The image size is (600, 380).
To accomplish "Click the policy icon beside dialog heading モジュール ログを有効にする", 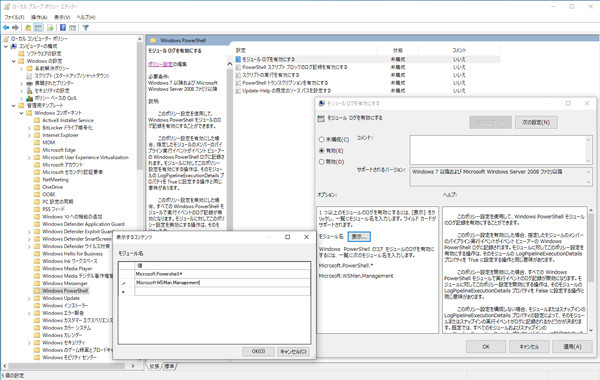I will [x=321, y=118].
